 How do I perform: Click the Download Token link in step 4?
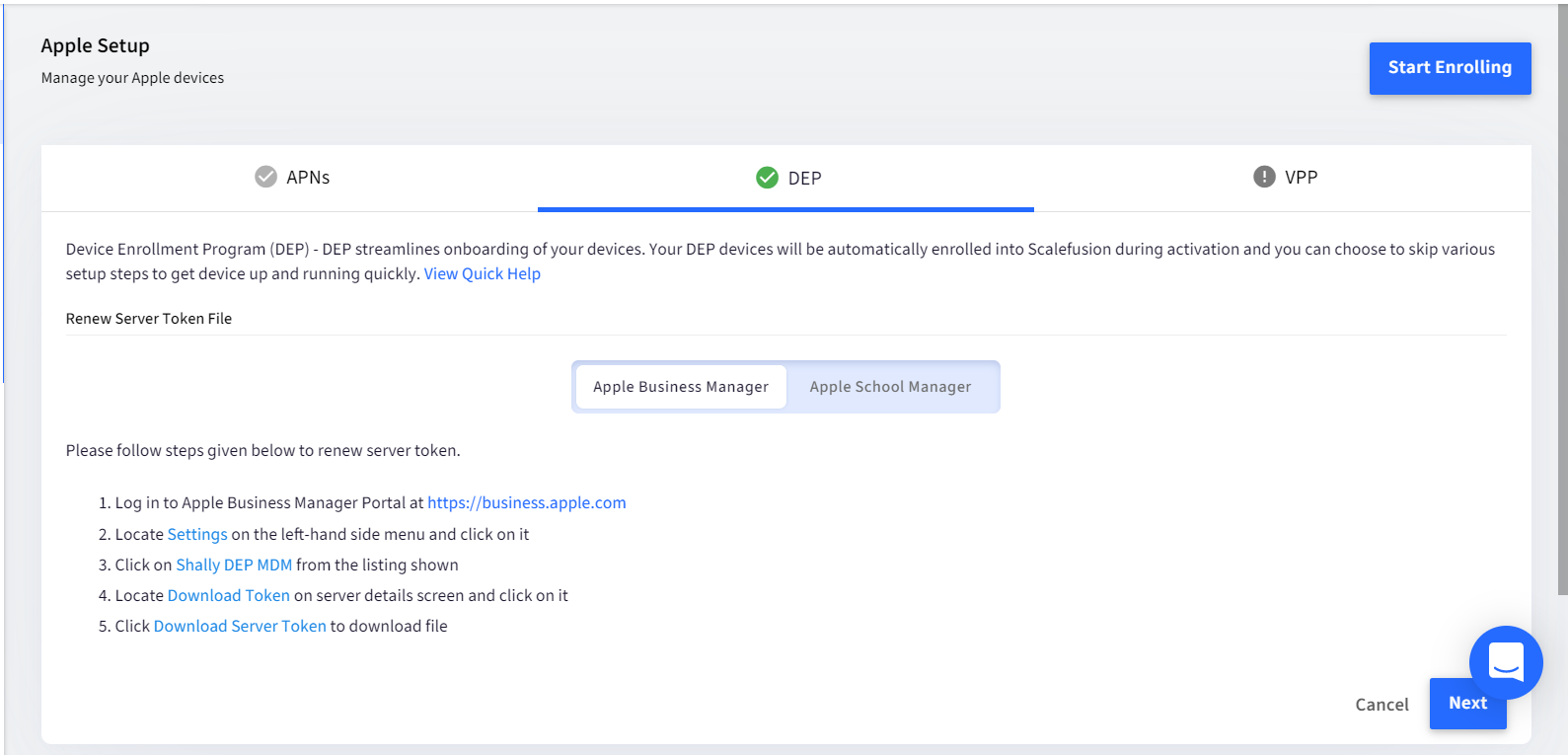[229, 596]
